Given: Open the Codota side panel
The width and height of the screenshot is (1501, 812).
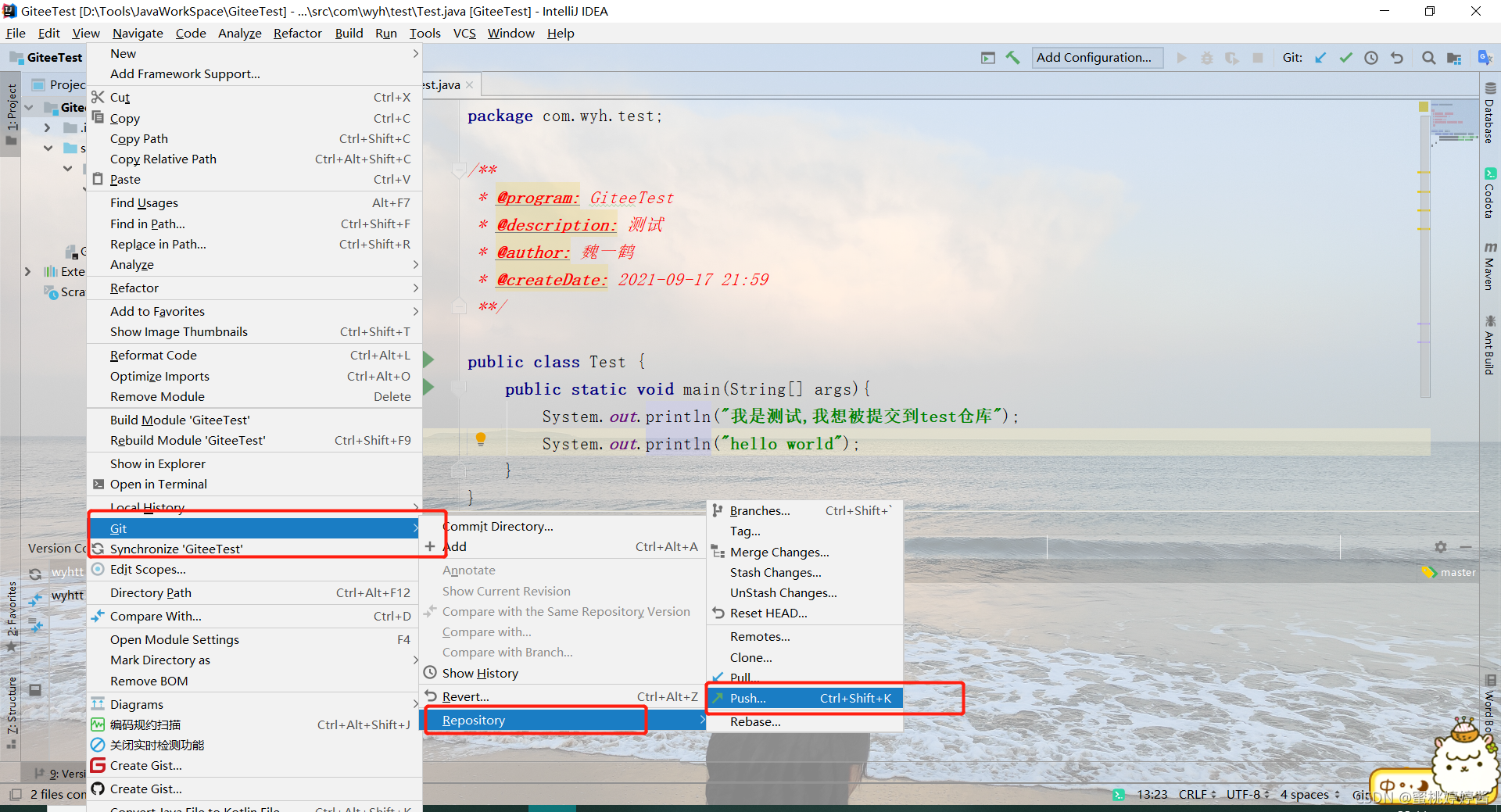Looking at the screenshot, I should [x=1490, y=193].
